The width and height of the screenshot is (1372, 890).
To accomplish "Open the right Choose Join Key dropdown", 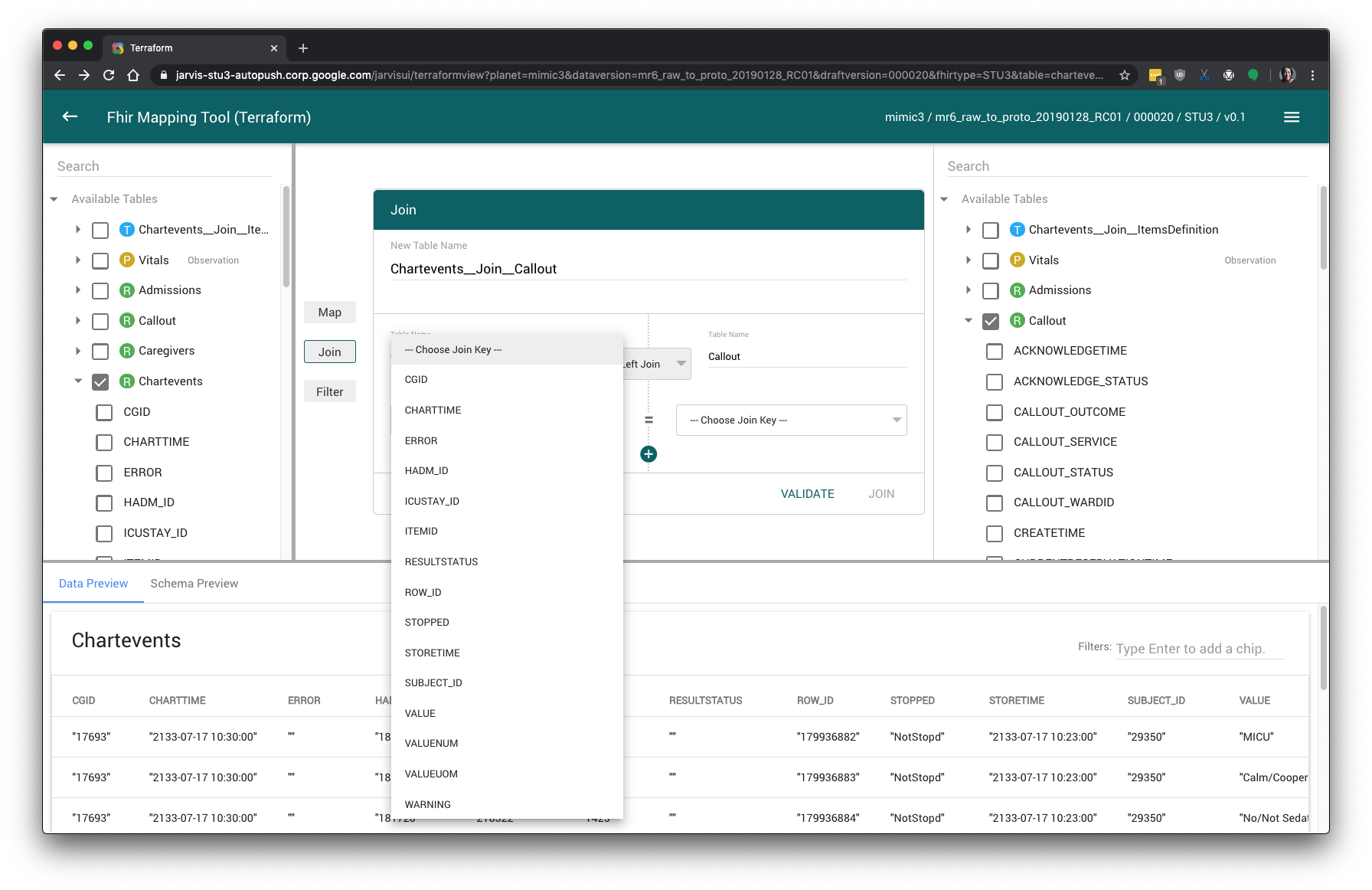I will (x=792, y=420).
